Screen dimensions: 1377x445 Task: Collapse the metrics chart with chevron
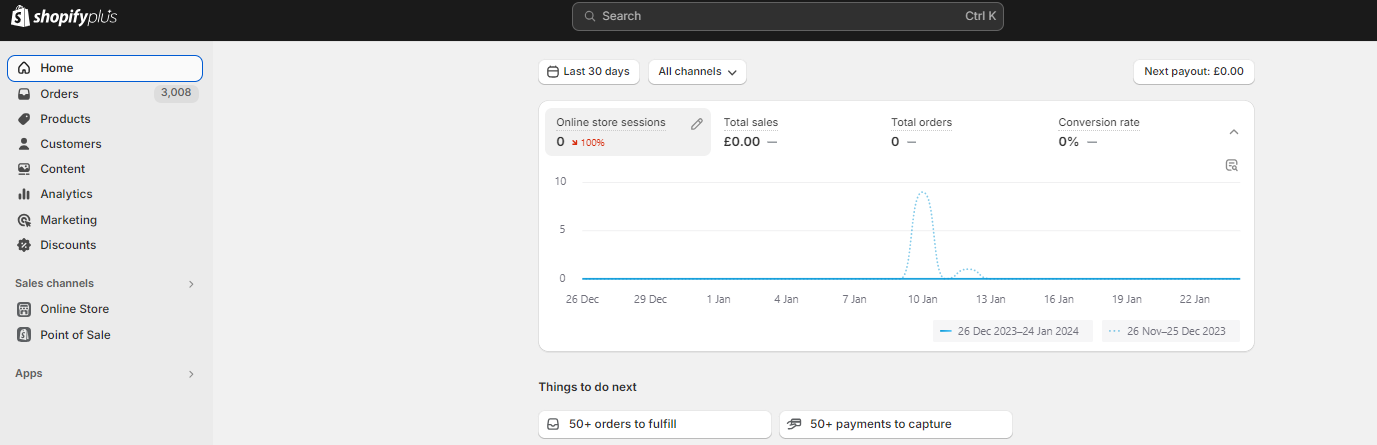coord(1233,132)
